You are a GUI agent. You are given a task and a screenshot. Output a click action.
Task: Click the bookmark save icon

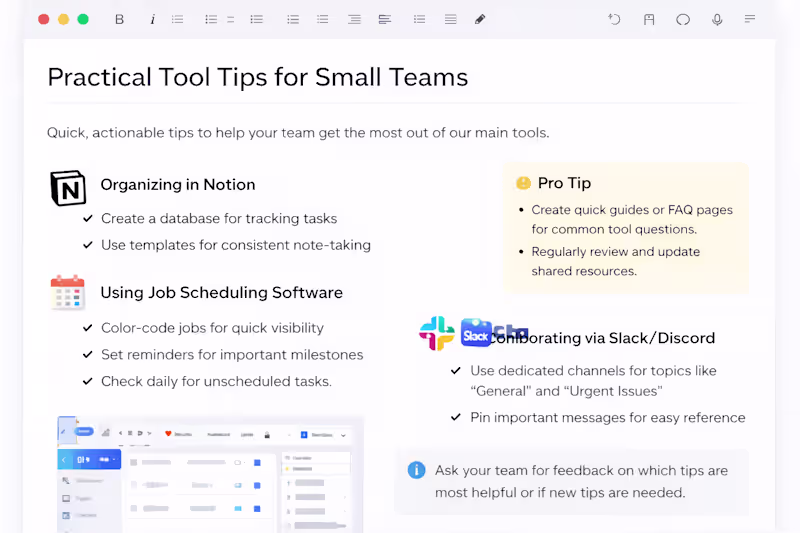(649, 19)
